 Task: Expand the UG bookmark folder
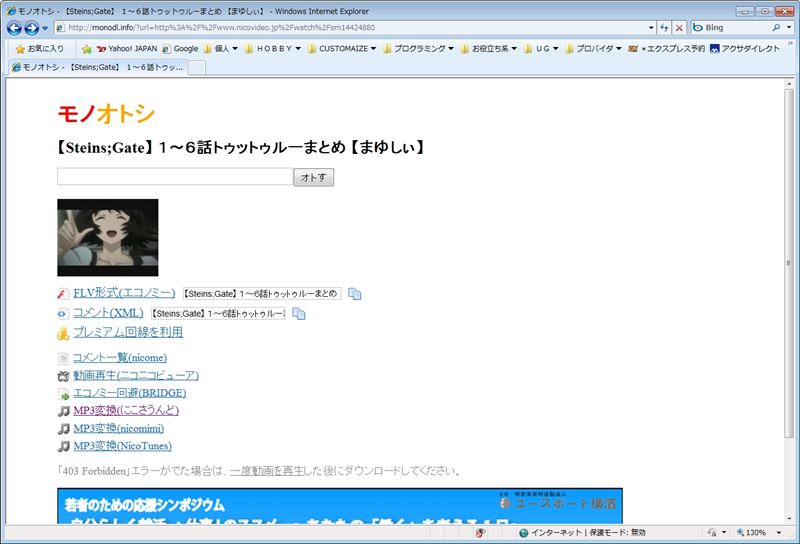coord(541,48)
